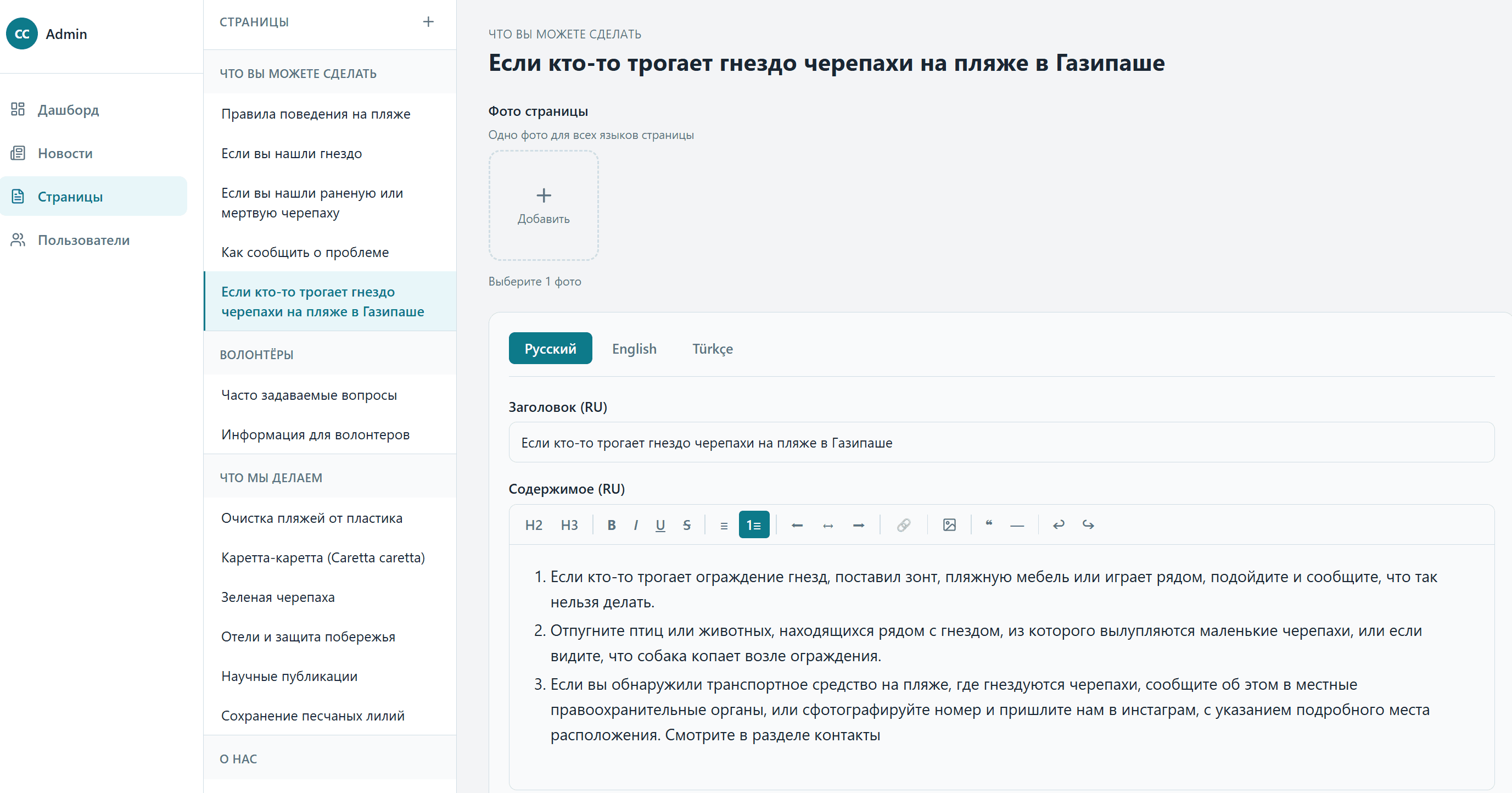This screenshot has height=793, width=1512.
Task: Click the Admin user name
Action: (x=66, y=34)
